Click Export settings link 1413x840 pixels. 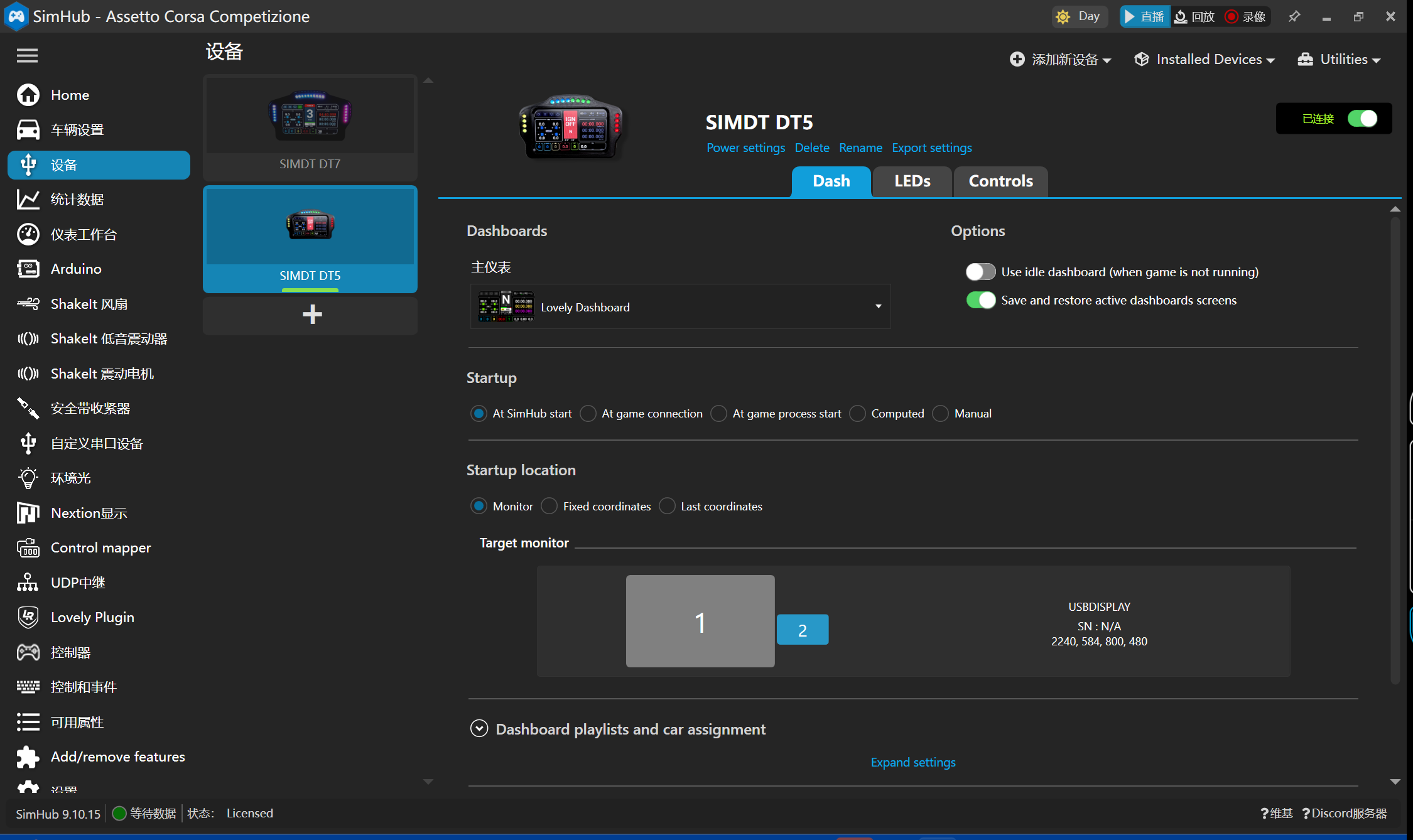click(932, 148)
